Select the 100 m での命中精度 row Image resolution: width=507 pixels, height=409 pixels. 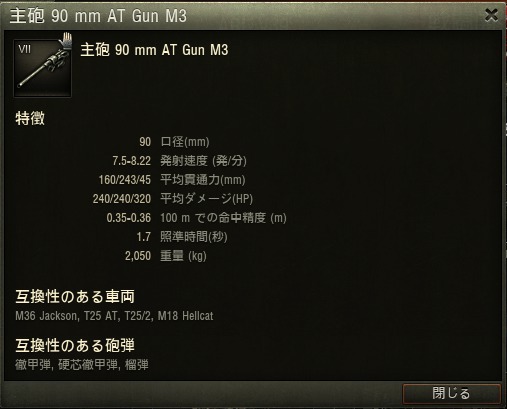197,218
